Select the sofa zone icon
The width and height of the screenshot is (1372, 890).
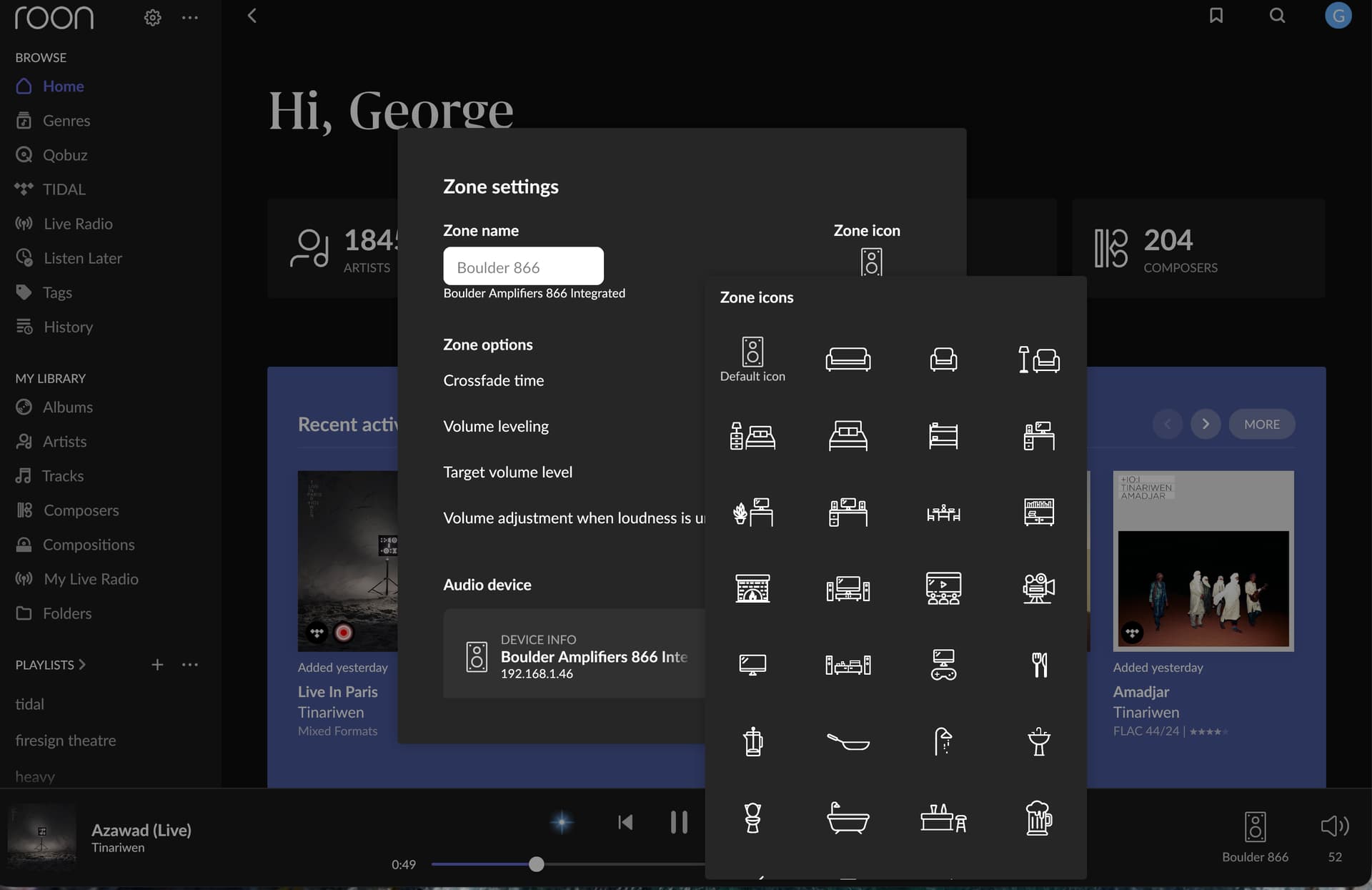[847, 359]
